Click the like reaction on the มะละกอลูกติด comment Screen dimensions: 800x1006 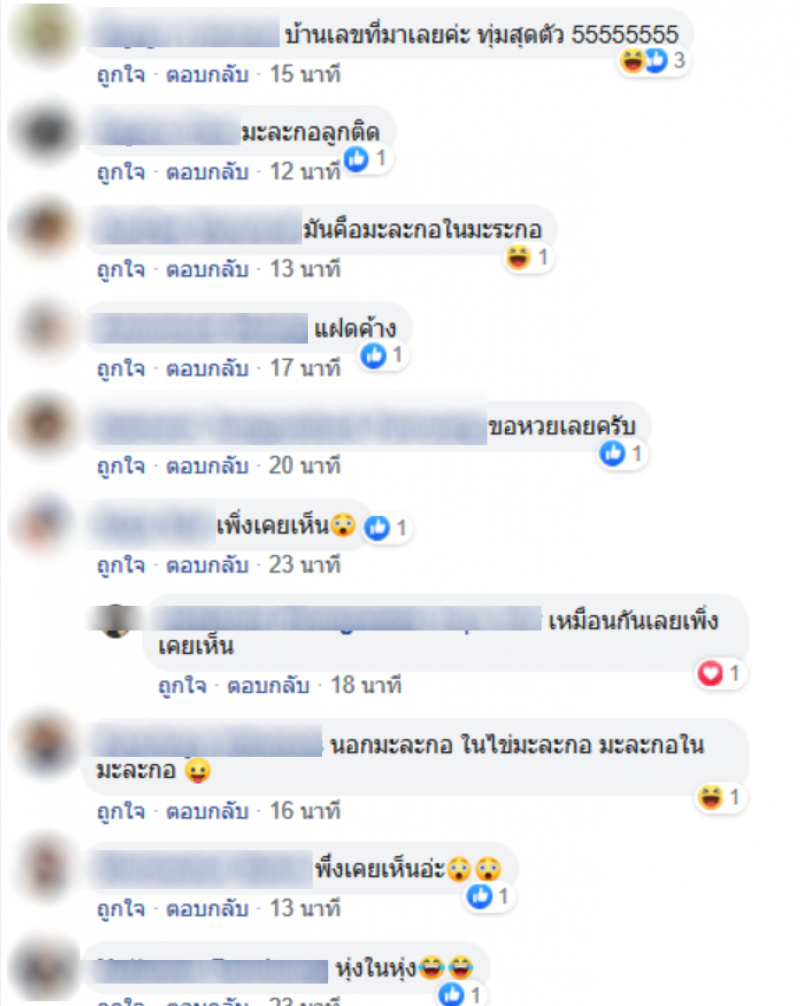coord(367,158)
